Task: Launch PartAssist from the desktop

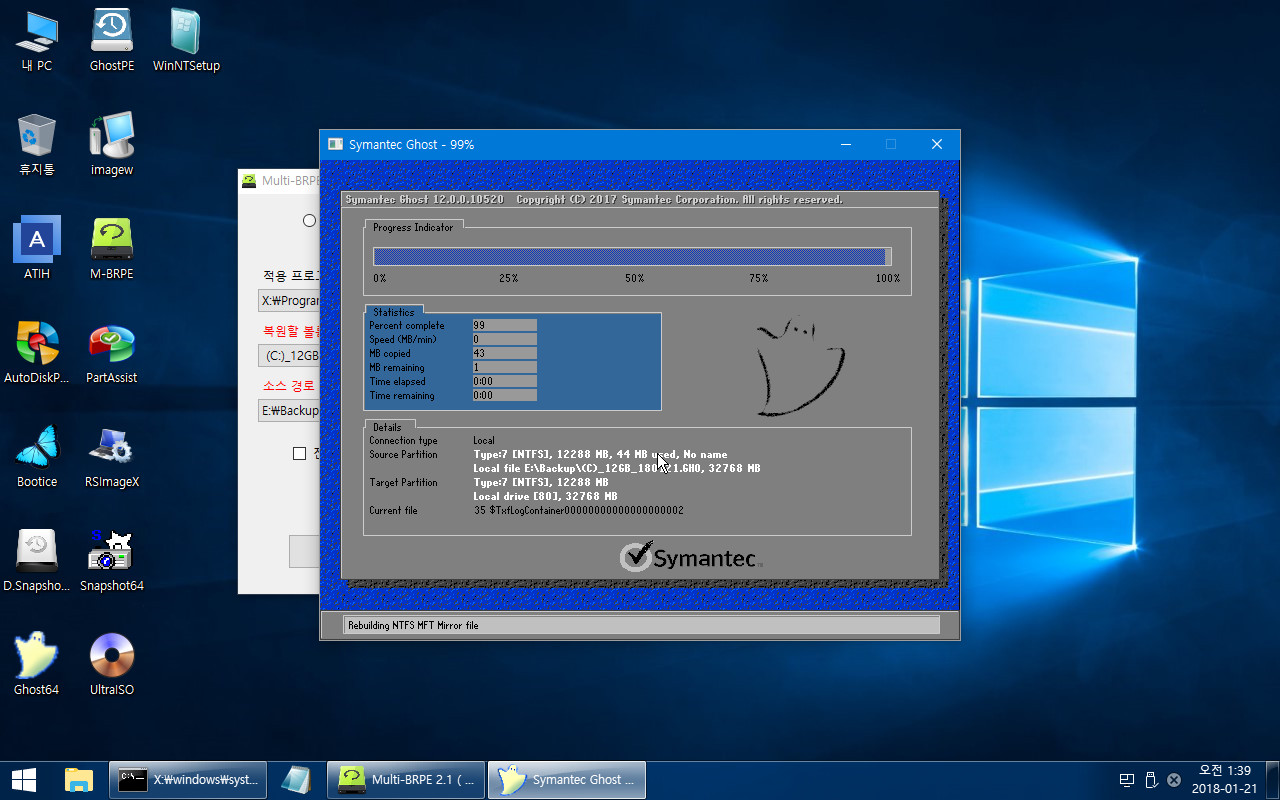Action: point(112,352)
